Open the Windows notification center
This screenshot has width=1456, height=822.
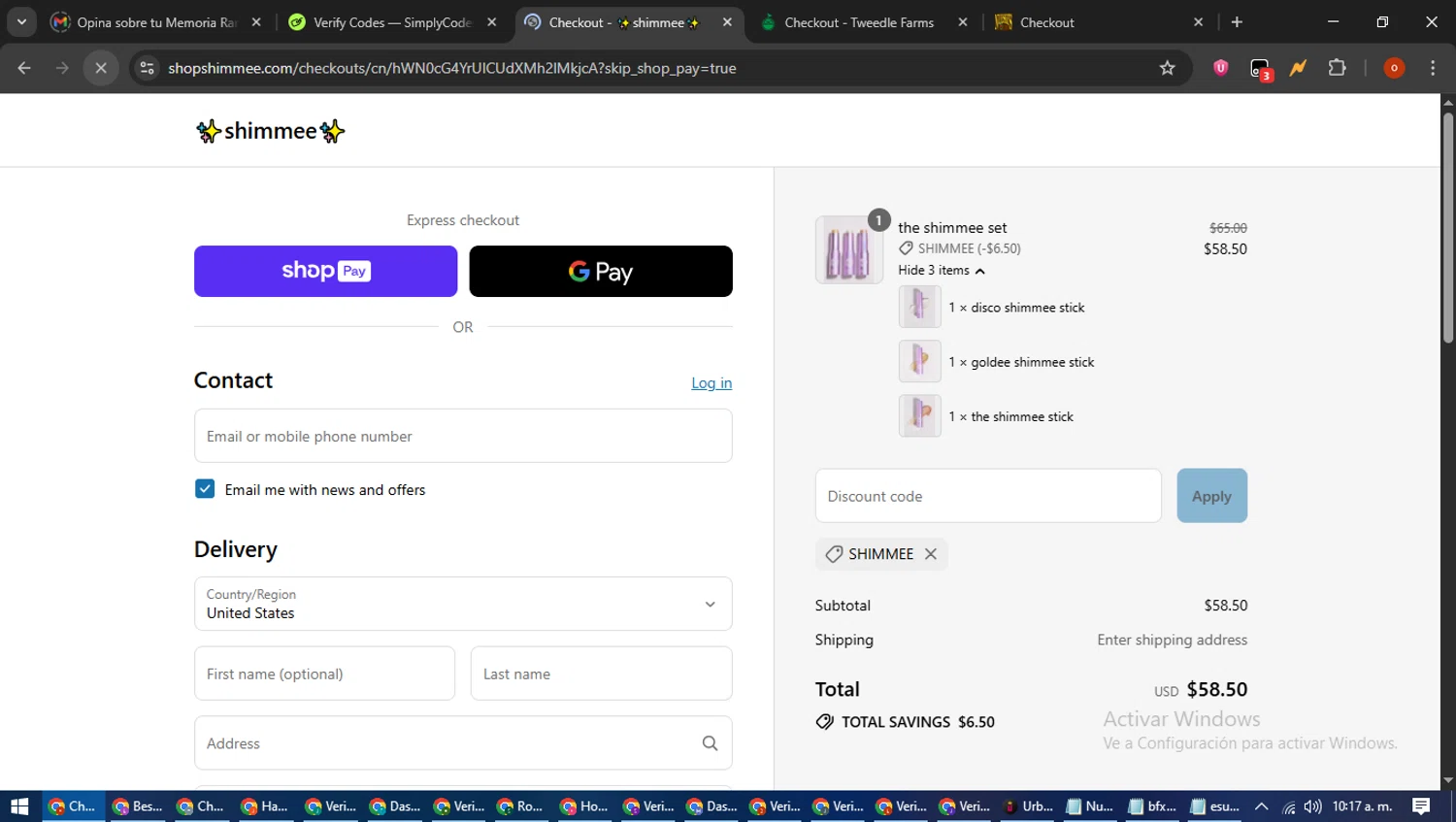pyautogui.click(x=1421, y=806)
